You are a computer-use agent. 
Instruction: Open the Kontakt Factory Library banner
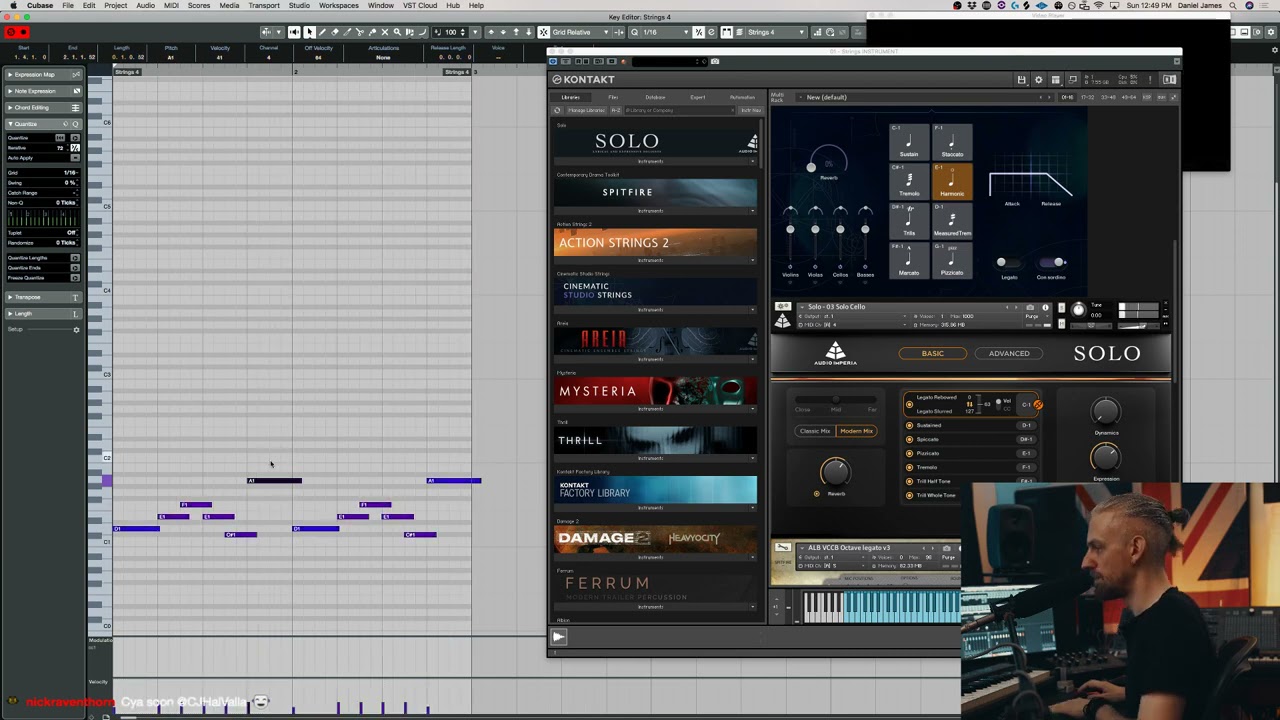pos(656,489)
